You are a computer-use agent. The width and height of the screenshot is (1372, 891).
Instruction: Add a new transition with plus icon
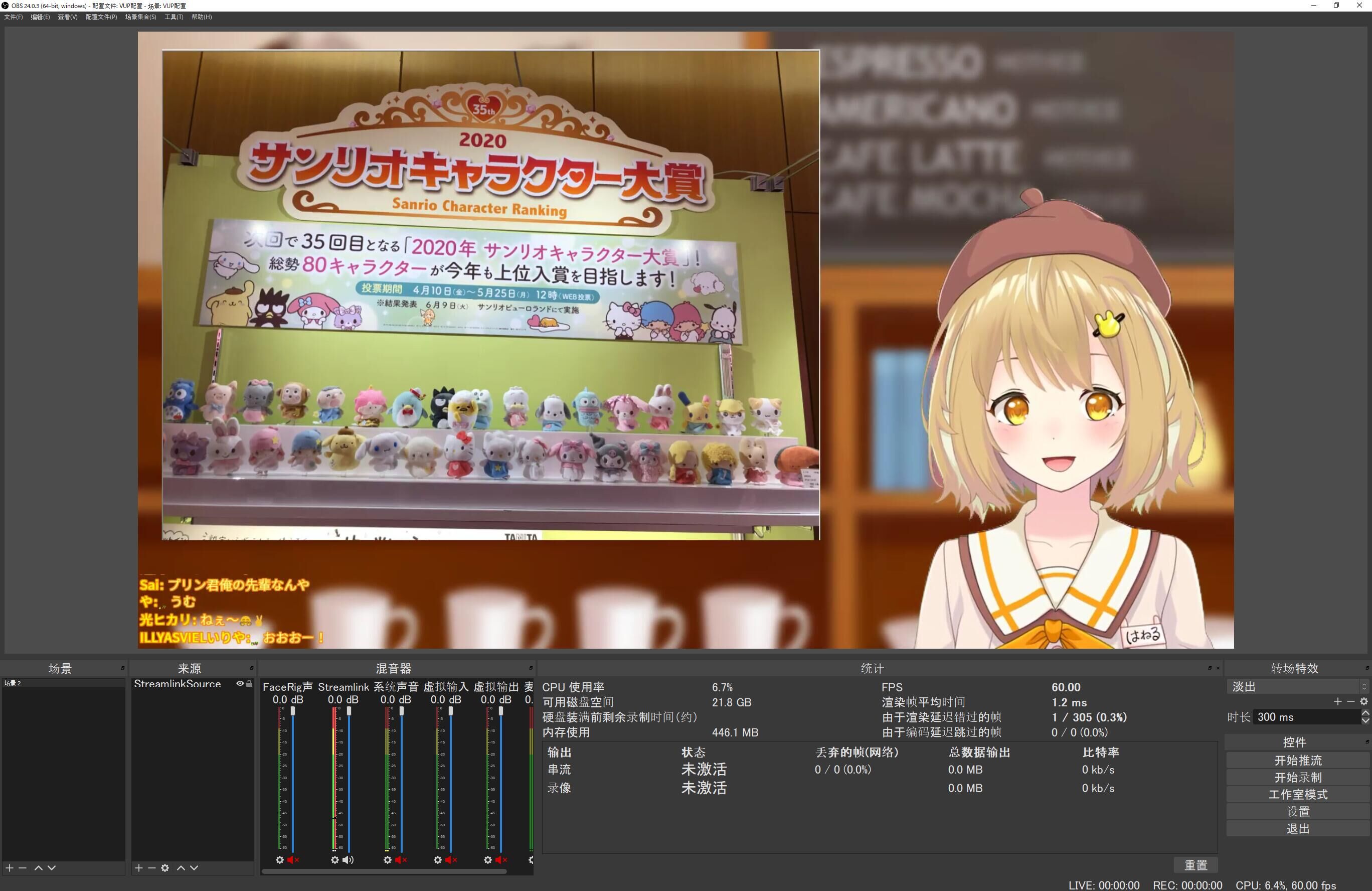(x=1337, y=701)
